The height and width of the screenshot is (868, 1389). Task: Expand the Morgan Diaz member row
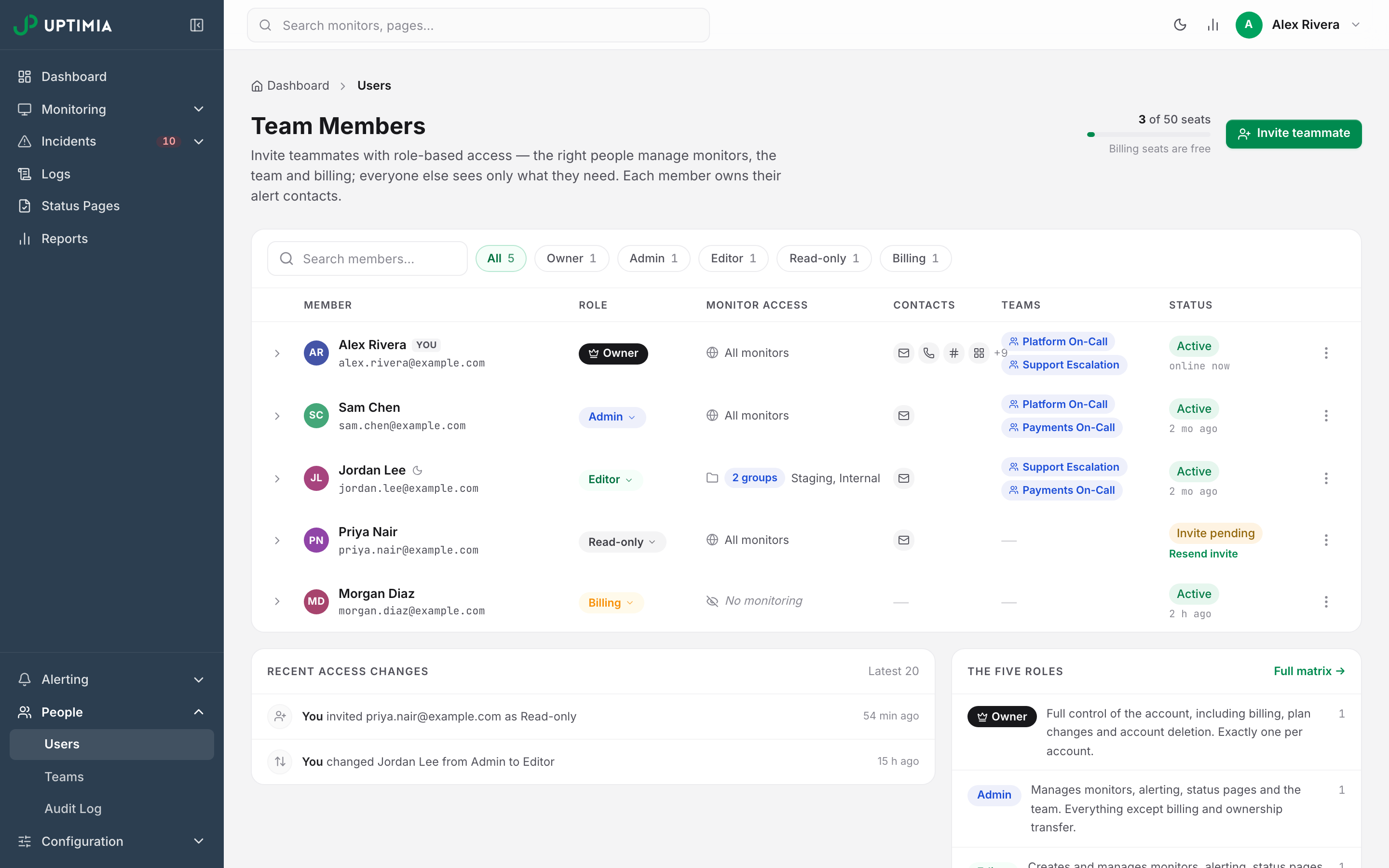pyautogui.click(x=277, y=601)
